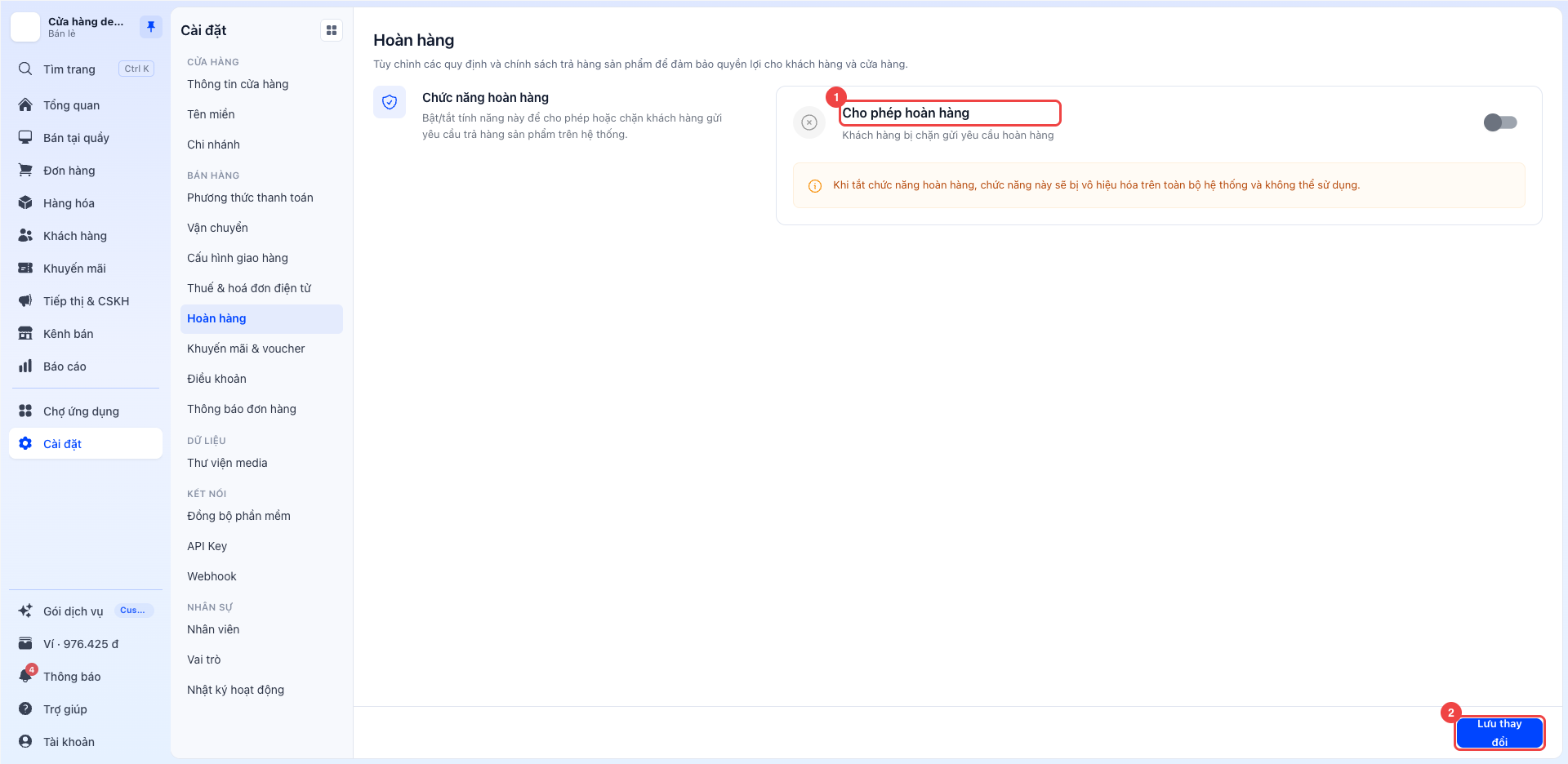The height and width of the screenshot is (764, 1568).
Task: Click the Báo cáo bar chart icon
Action: [25, 366]
